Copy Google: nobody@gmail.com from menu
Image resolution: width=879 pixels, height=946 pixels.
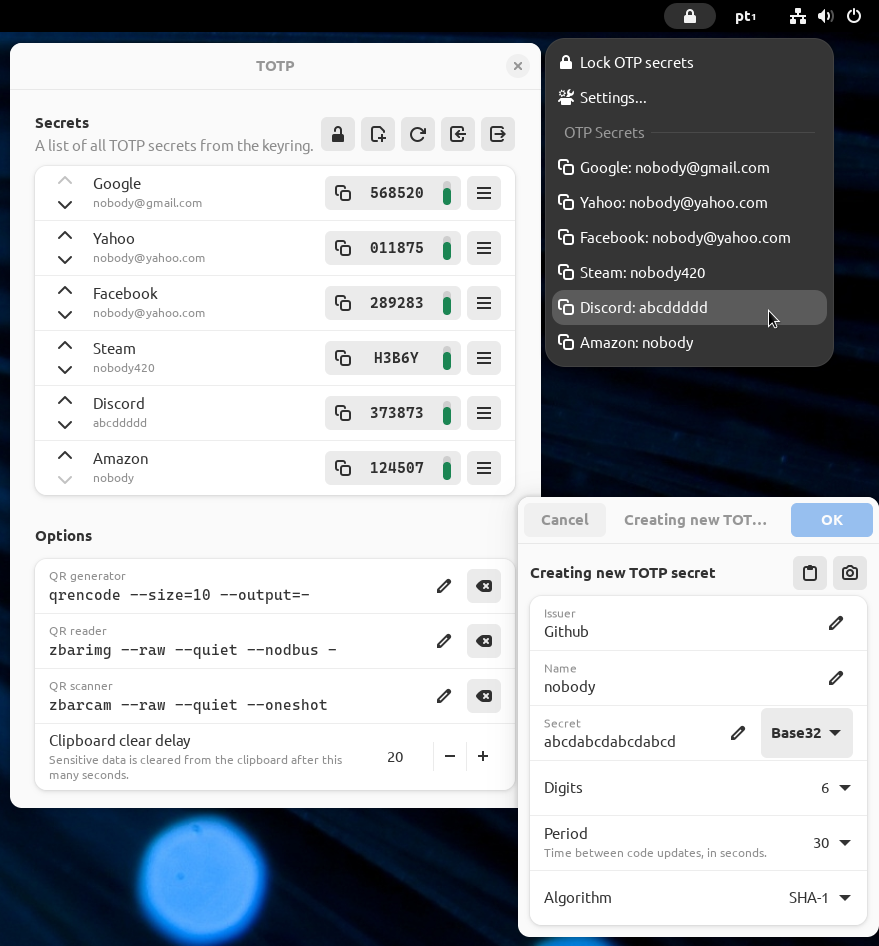(689, 168)
